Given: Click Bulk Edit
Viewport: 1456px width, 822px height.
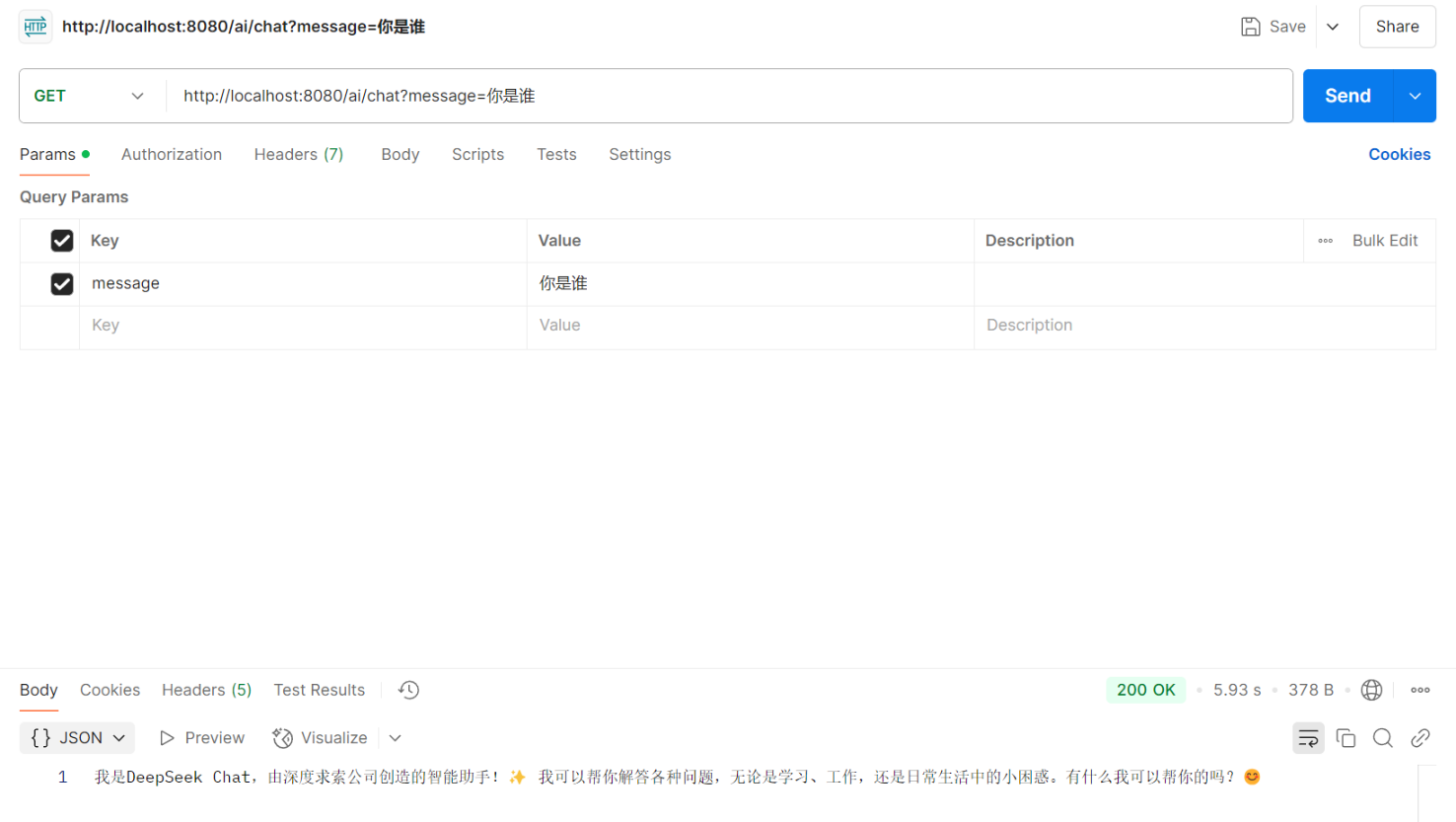Looking at the screenshot, I should (x=1384, y=241).
